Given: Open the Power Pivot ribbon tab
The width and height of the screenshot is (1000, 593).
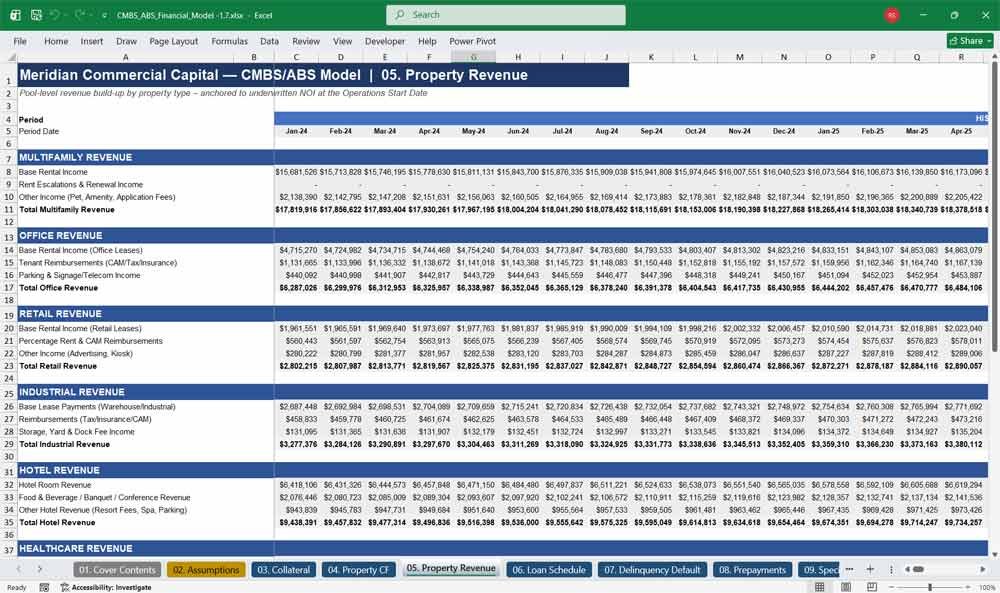Looking at the screenshot, I should (x=472, y=41).
